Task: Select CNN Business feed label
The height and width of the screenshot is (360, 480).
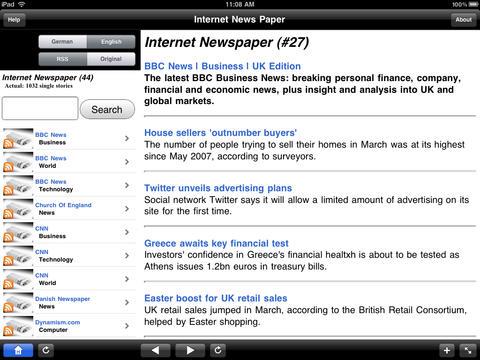Action: (x=50, y=232)
